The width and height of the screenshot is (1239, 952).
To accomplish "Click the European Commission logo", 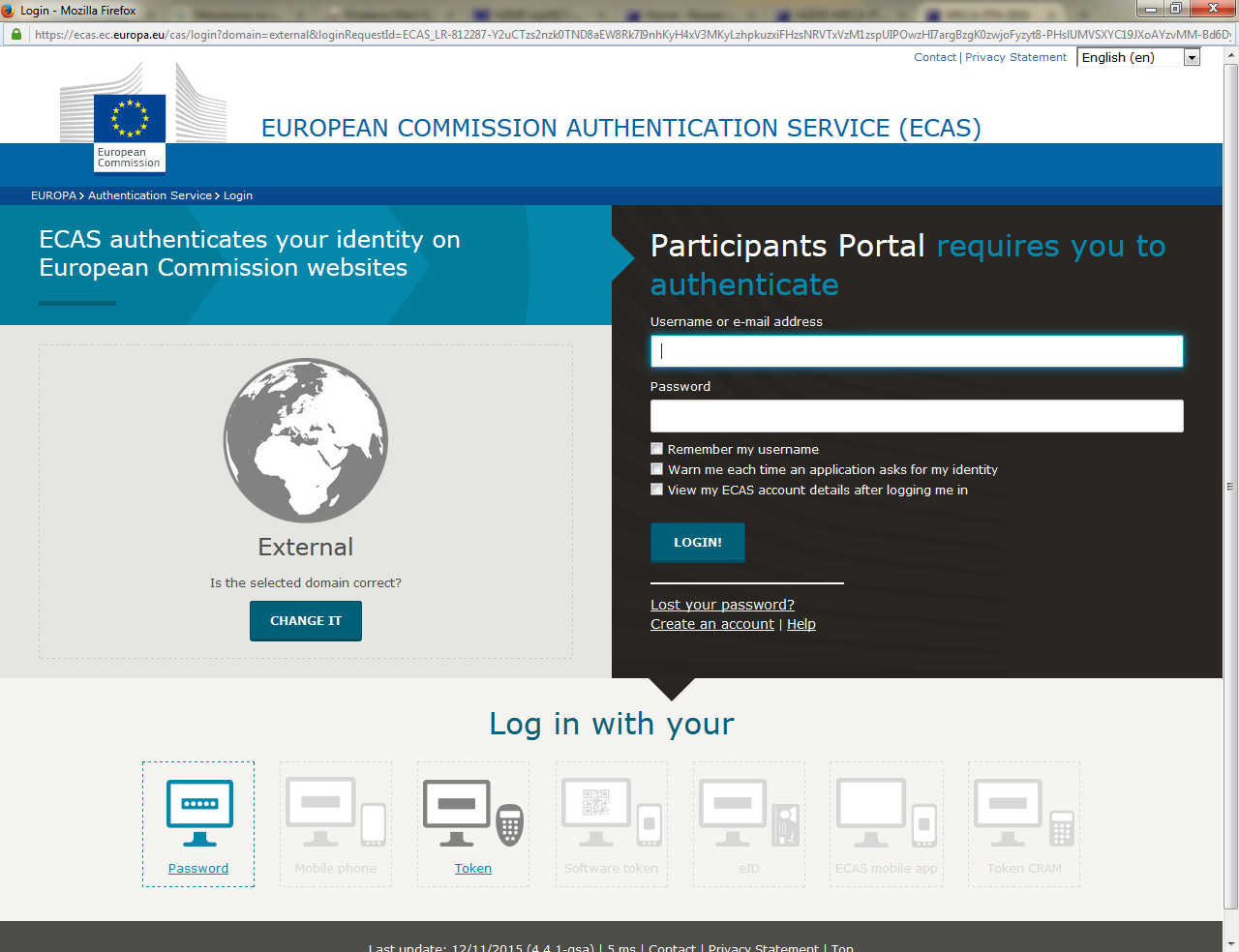I will [142, 117].
